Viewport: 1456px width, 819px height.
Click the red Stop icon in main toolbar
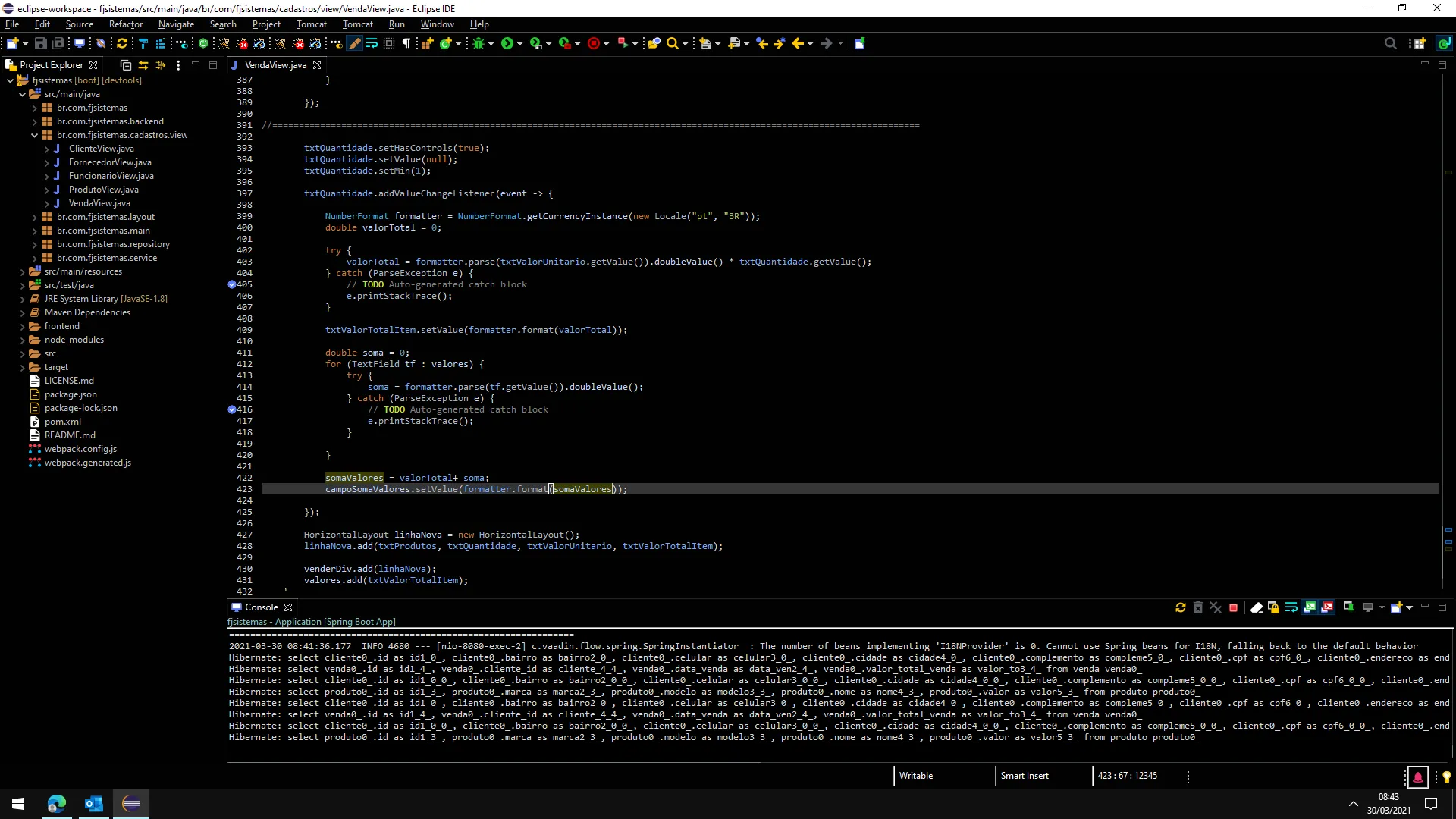594,44
